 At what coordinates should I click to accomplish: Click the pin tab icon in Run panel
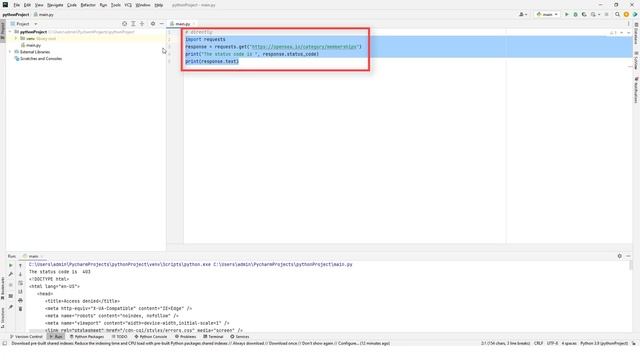pyautogui.click(x=11, y=307)
